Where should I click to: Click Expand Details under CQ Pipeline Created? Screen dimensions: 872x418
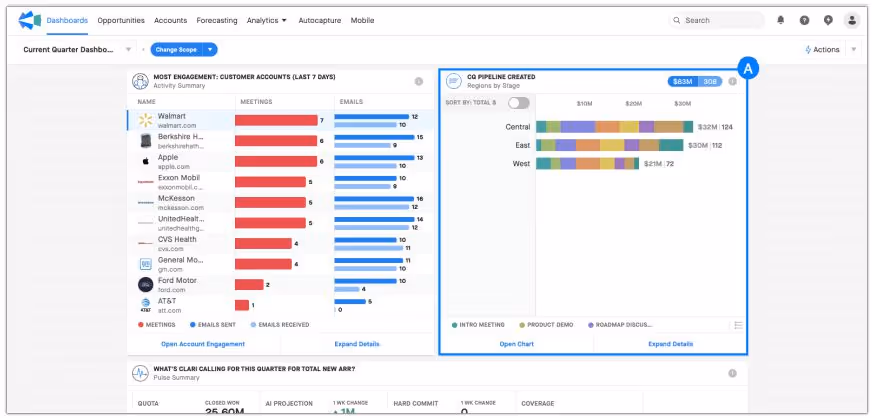point(671,344)
